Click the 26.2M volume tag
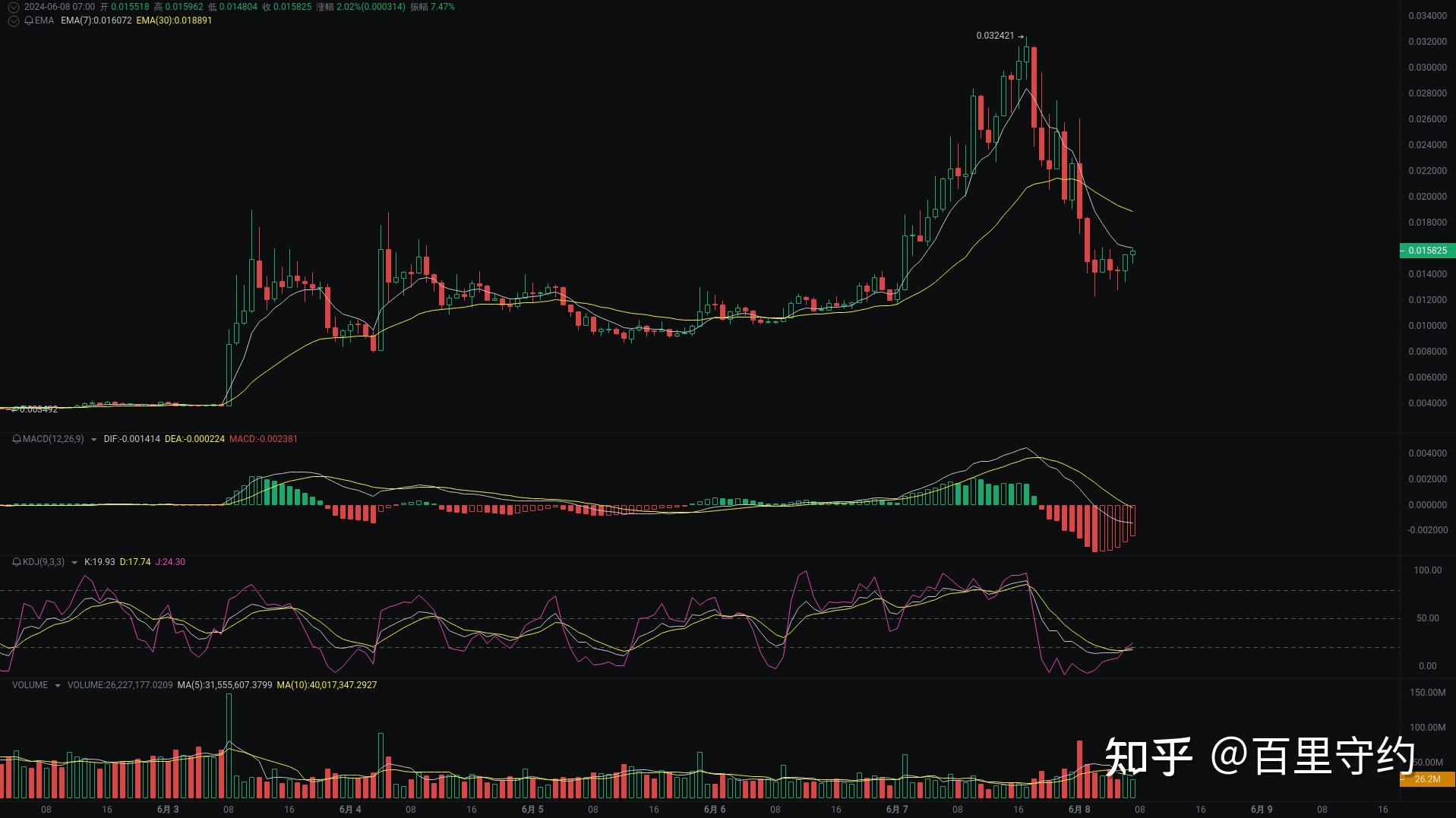The width and height of the screenshot is (1456, 818). (x=1427, y=779)
